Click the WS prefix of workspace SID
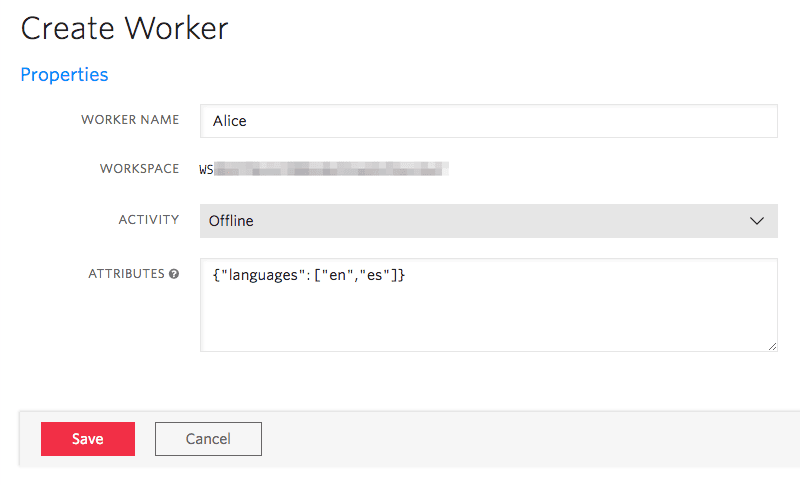This screenshot has width=800, height=485. pos(206,169)
